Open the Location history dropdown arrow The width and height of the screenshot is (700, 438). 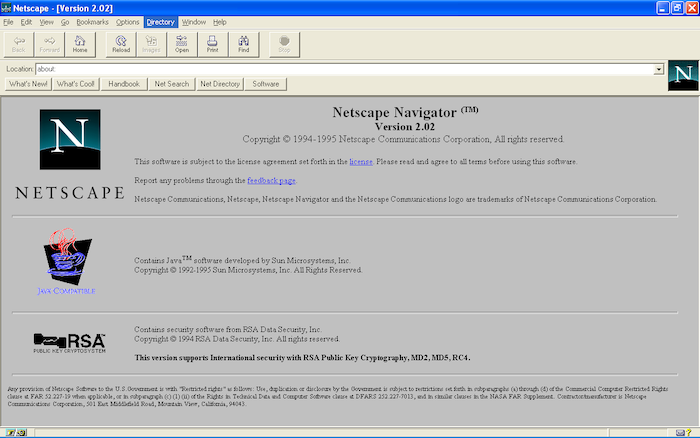click(658, 69)
